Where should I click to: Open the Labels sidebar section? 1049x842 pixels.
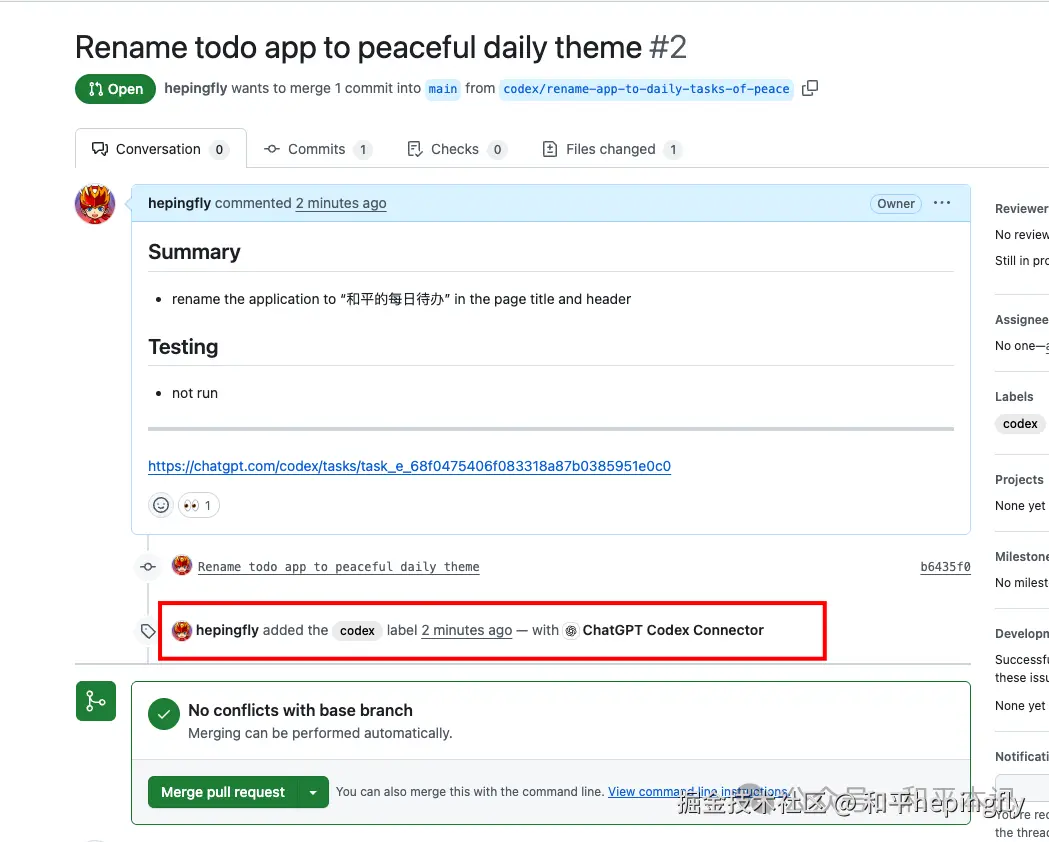click(1014, 397)
